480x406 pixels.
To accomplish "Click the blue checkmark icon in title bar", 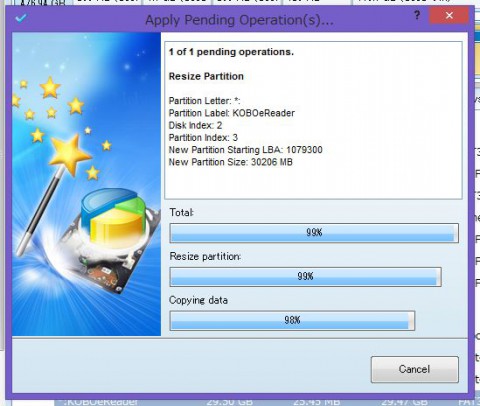I will (21, 18).
